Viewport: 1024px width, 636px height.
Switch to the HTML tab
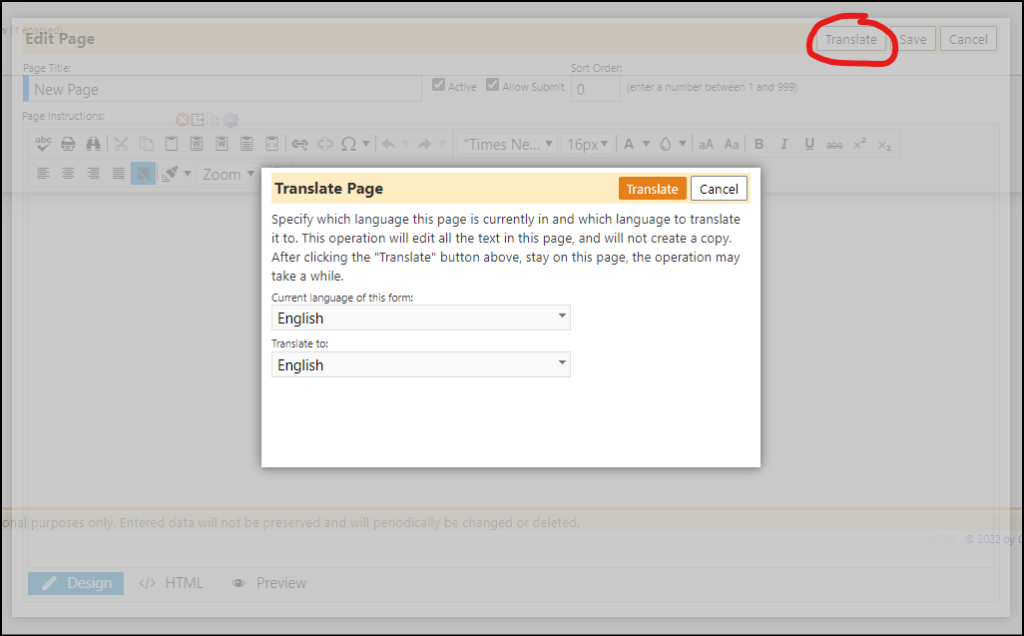pos(171,582)
